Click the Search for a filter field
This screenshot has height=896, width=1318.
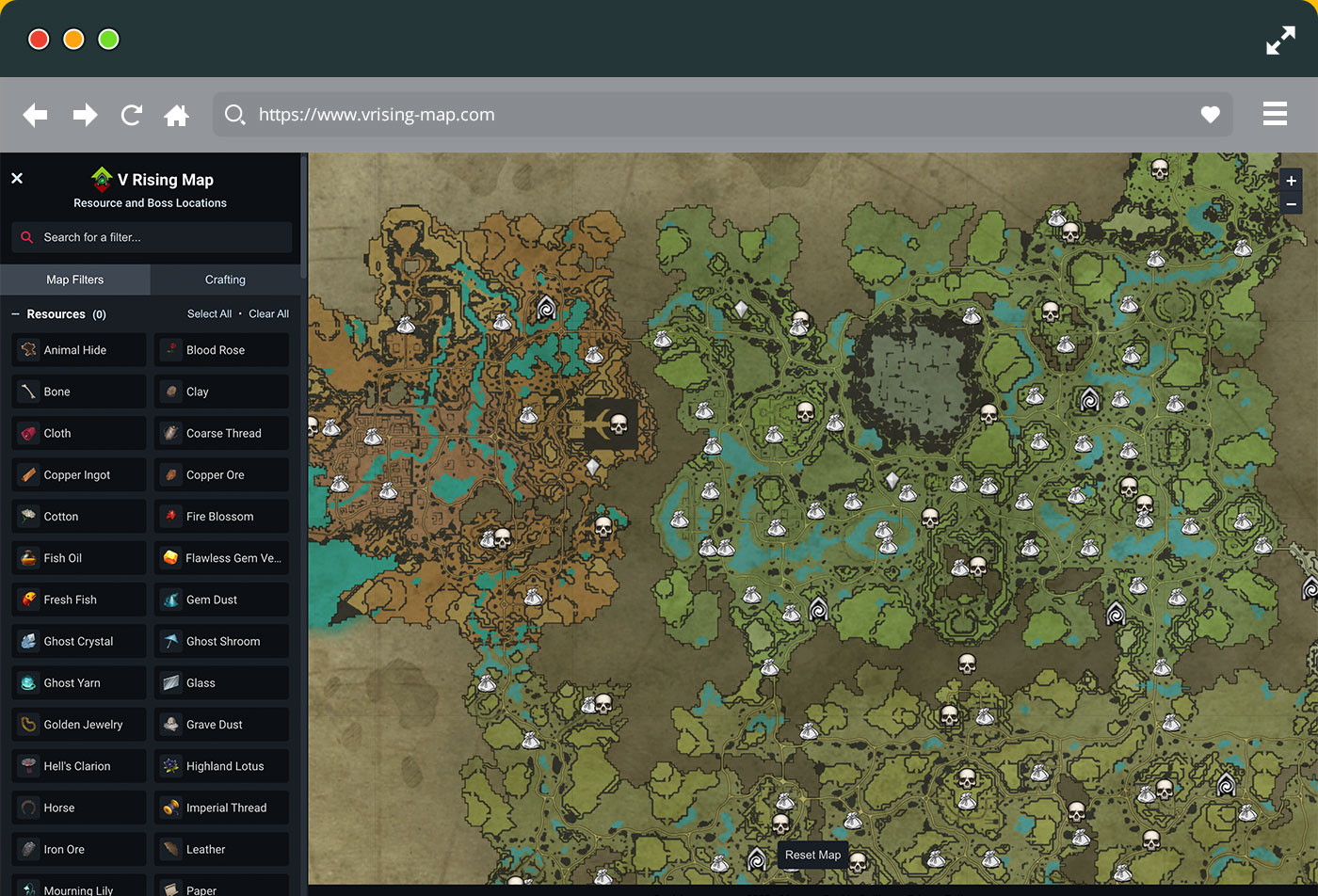pyautogui.click(x=152, y=237)
